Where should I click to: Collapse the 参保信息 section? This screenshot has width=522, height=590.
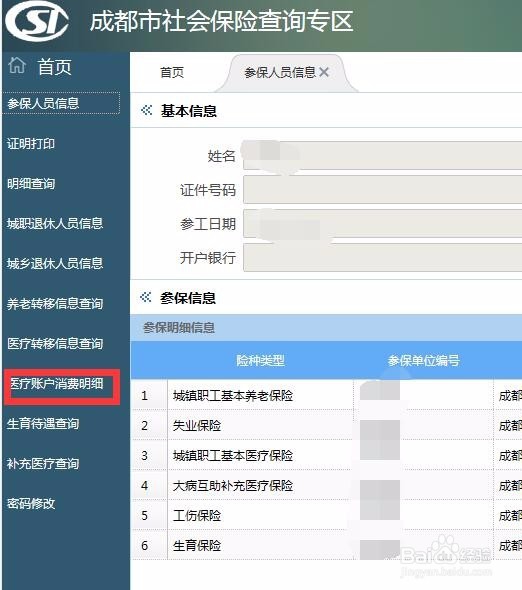point(146,297)
